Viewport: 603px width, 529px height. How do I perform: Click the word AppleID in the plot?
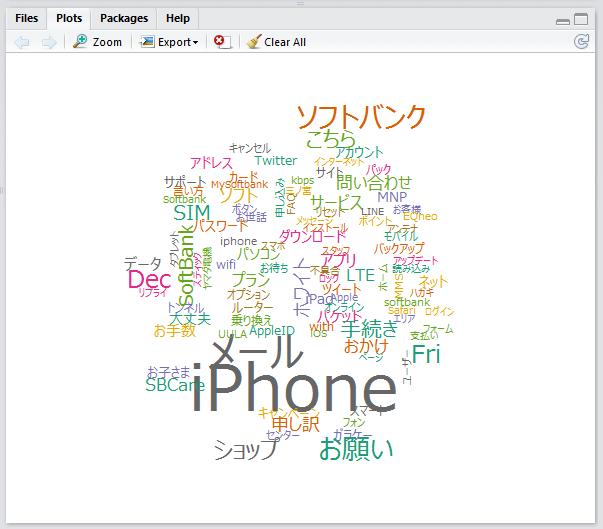point(272,331)
